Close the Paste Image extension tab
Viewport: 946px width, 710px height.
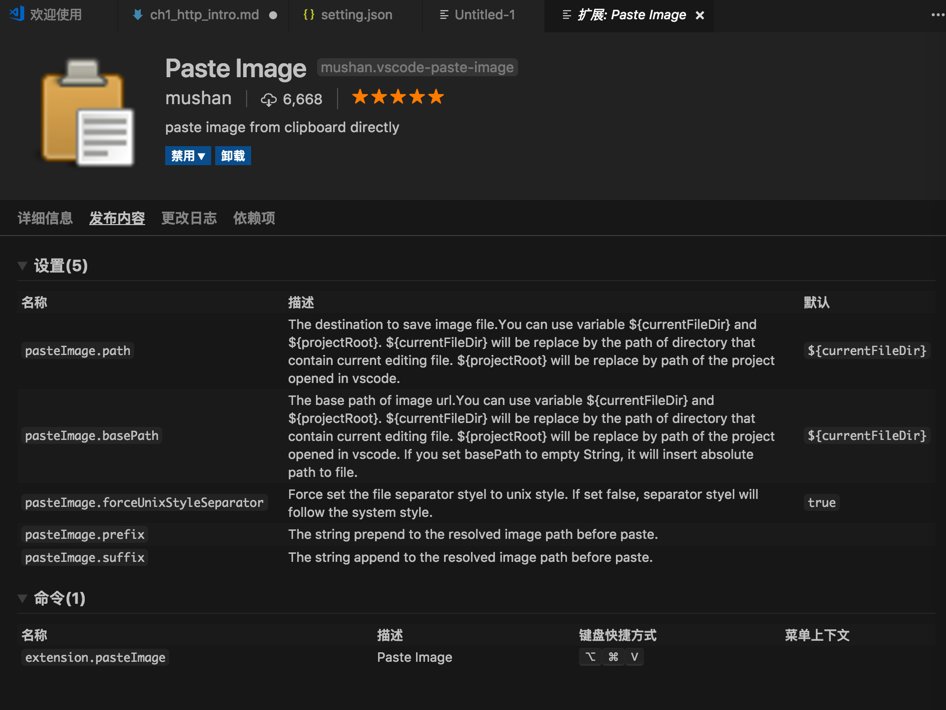700,15
